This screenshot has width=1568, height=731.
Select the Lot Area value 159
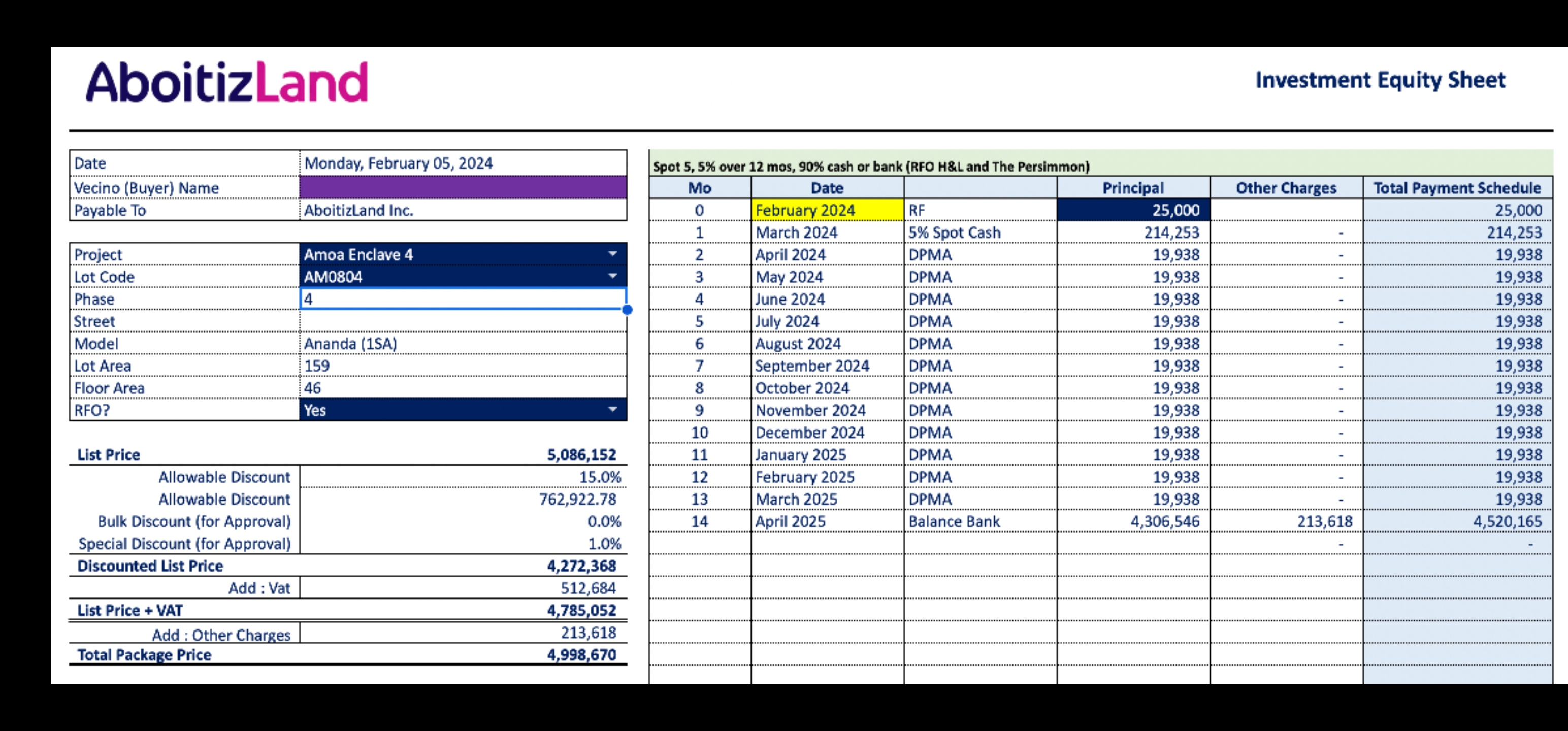(x=463, y=366)
